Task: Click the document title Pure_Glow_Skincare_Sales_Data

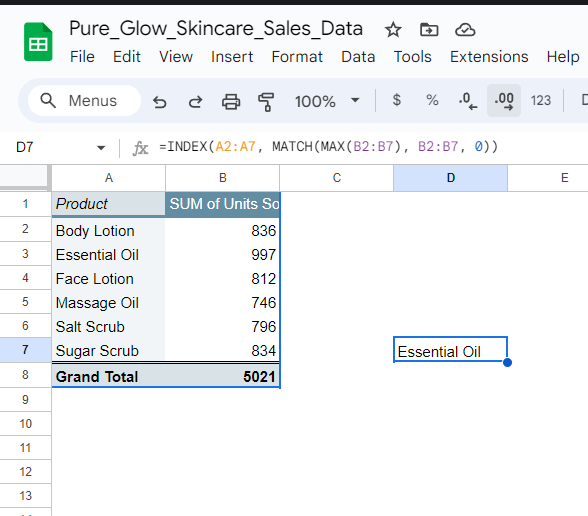Action: tap(216, 28)
